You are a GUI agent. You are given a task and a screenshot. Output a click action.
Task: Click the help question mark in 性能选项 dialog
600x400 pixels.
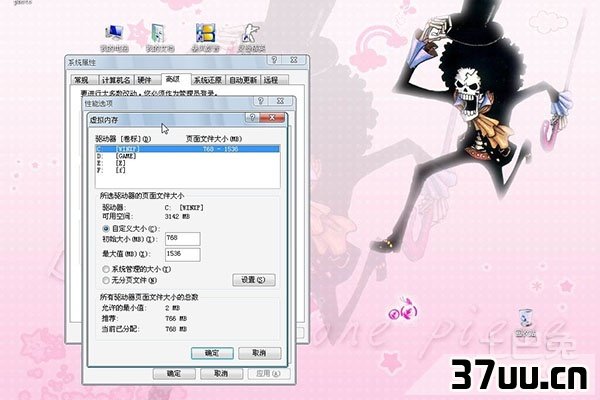pos(261,101)
